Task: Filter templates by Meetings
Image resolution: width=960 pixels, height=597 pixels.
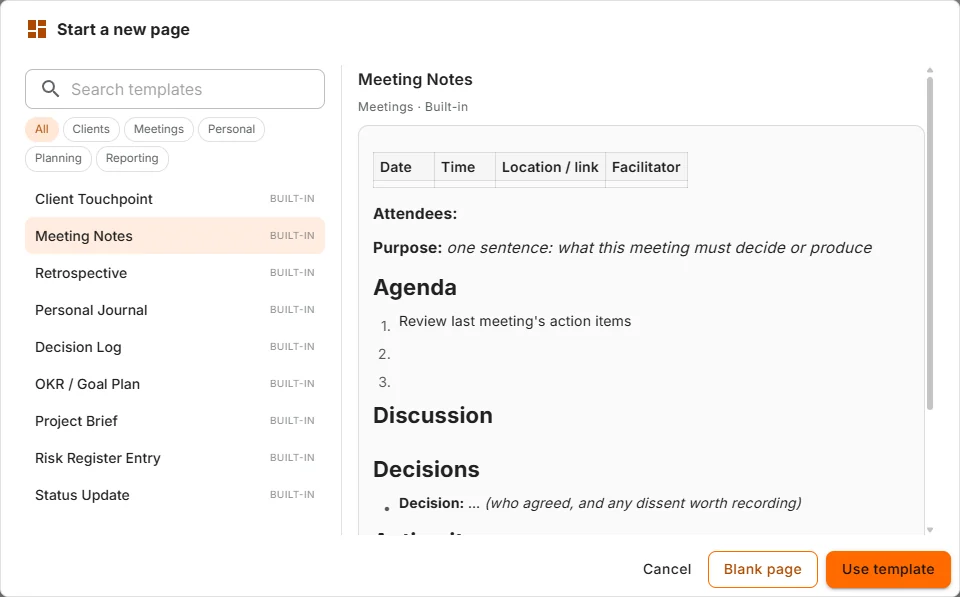Action: click(x=159, y=129)
